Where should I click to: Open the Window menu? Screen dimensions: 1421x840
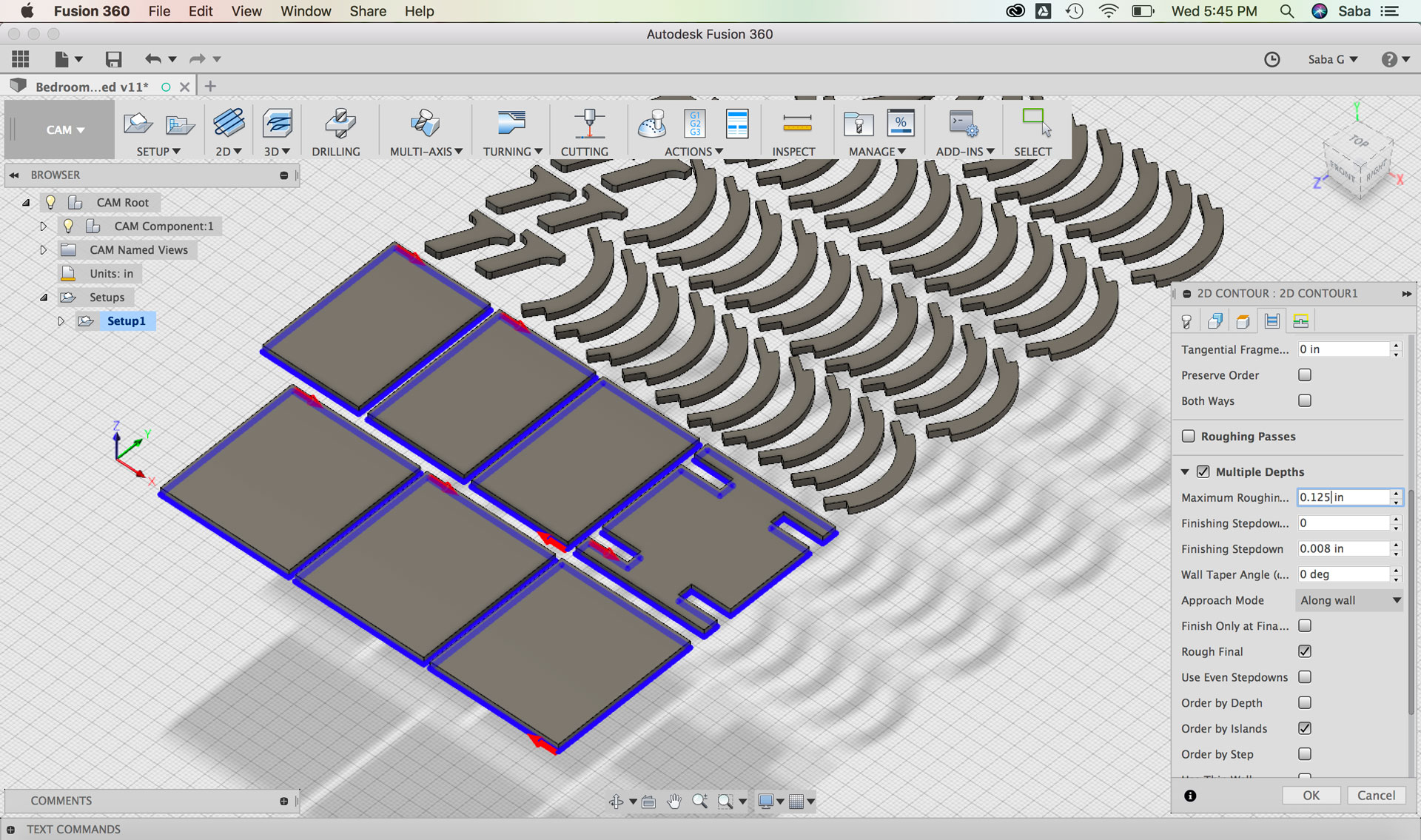click(x=305, y=11)
